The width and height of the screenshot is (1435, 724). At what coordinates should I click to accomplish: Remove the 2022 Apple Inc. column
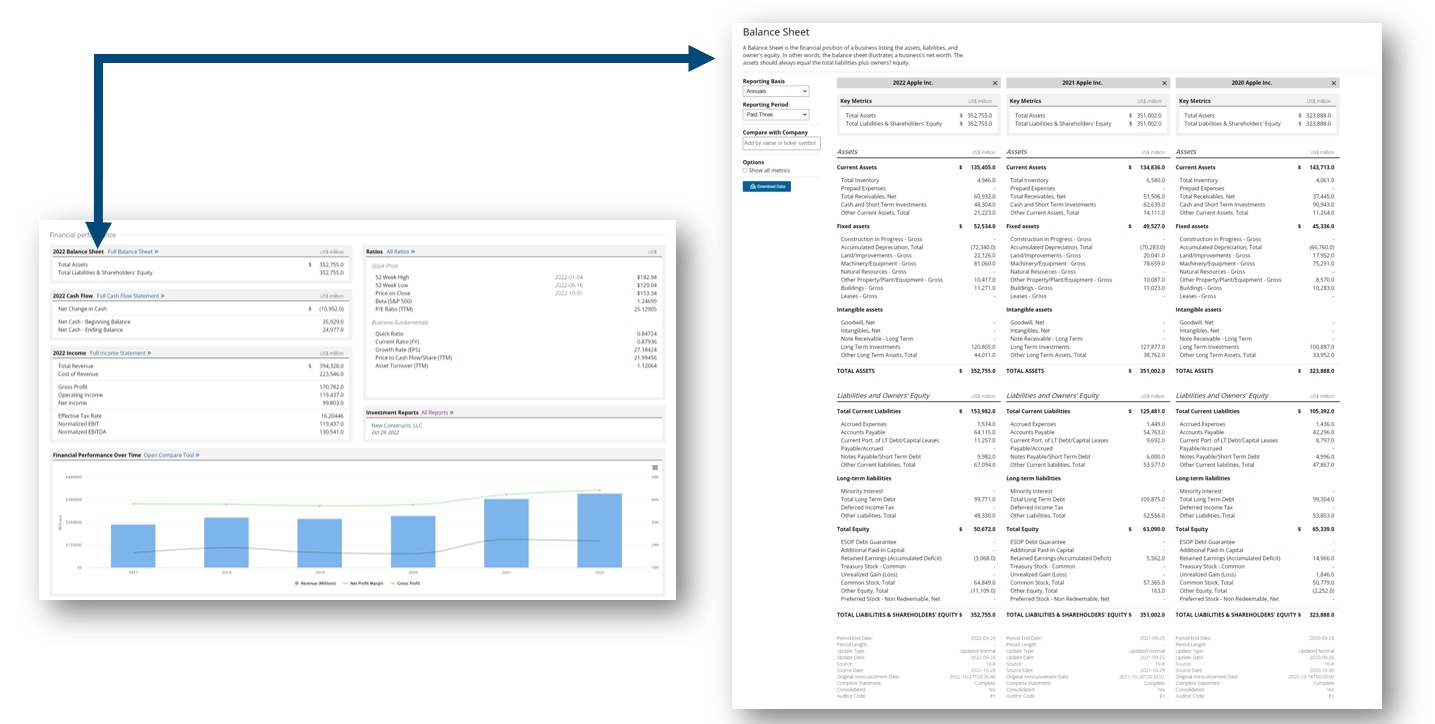(994, 83)
